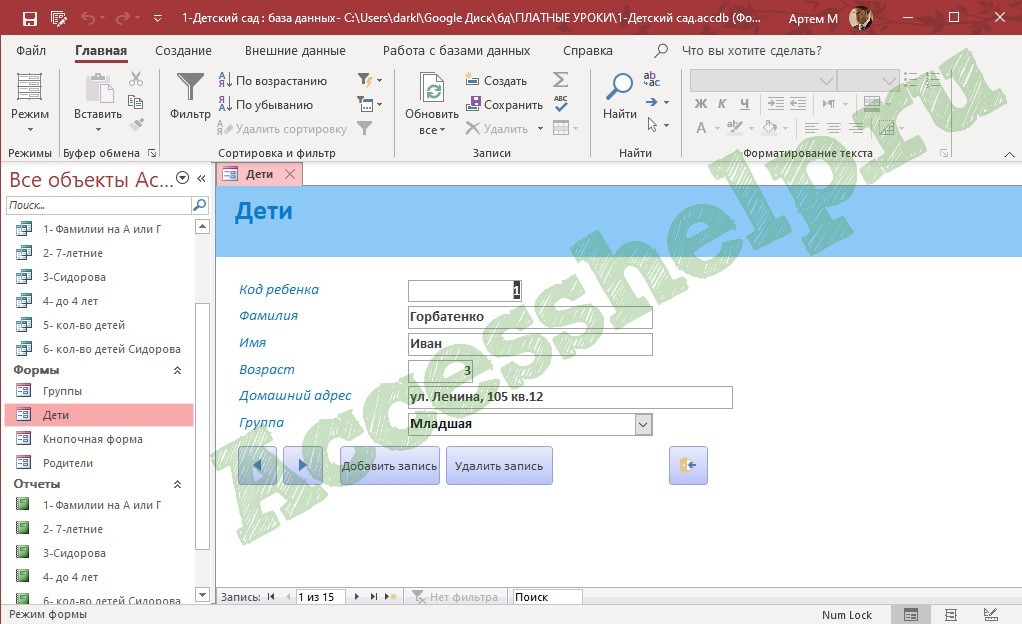
Task: Click the Find magnifier icon
Action: 620,89
